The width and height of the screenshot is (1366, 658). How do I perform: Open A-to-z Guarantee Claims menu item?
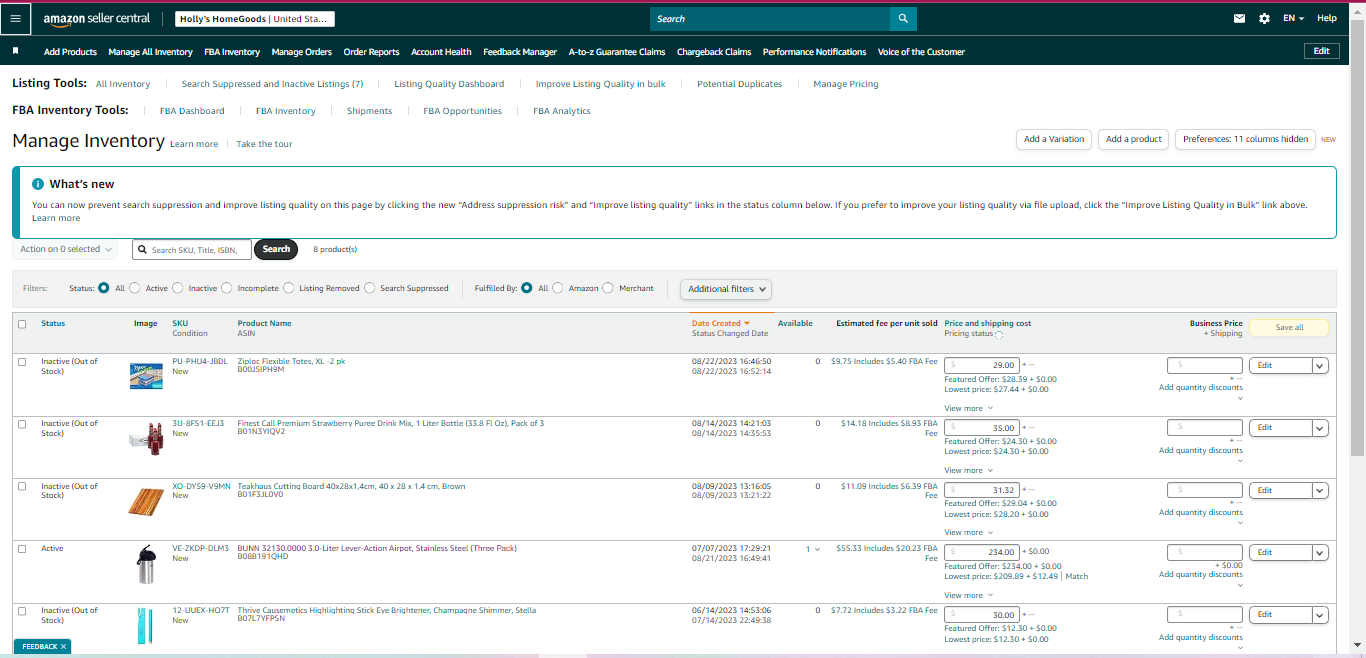(617, 52)
